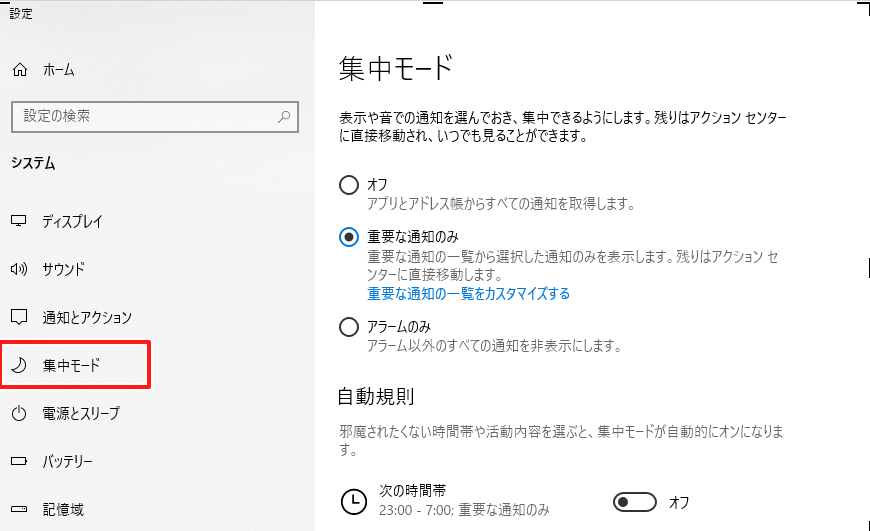Click the Home icon in the sidebar
Screen dimensions: 870x531
coord(20,69)
